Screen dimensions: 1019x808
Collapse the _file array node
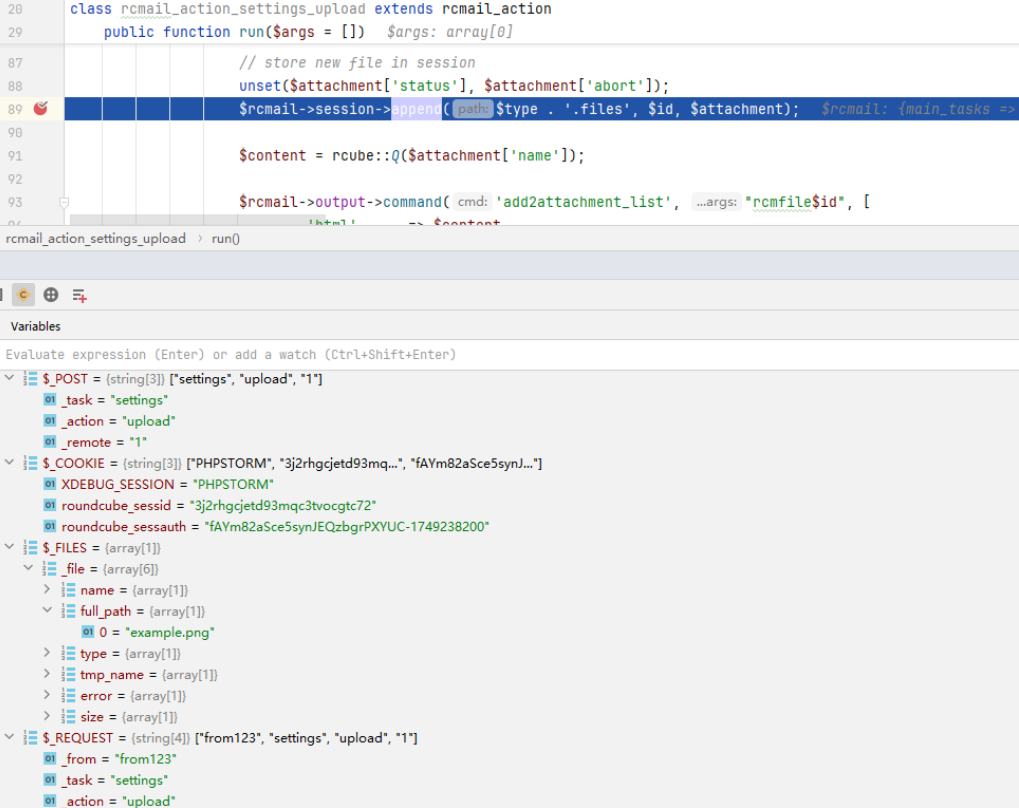28,567
